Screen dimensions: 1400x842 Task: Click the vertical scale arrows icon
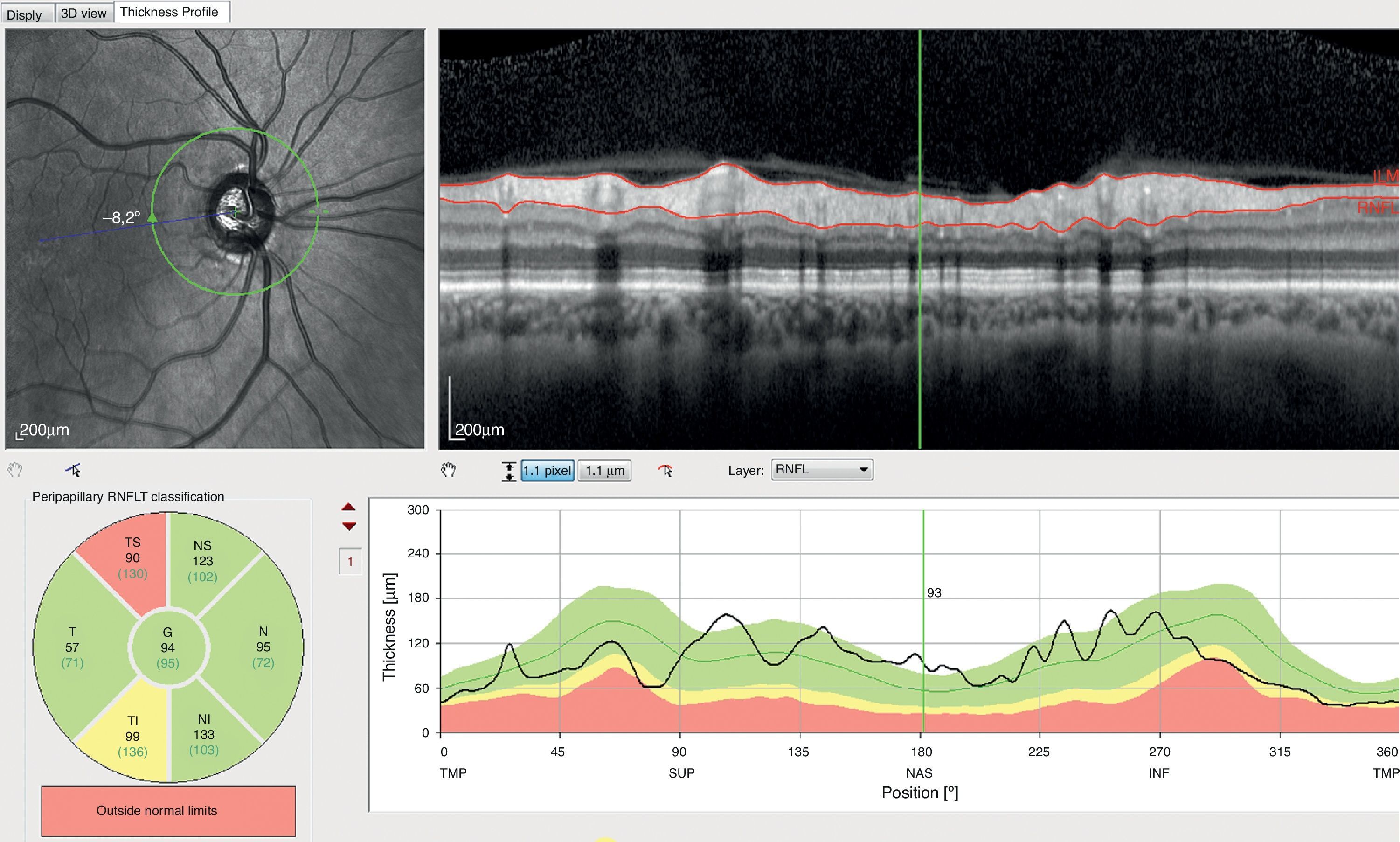(508, 471)
